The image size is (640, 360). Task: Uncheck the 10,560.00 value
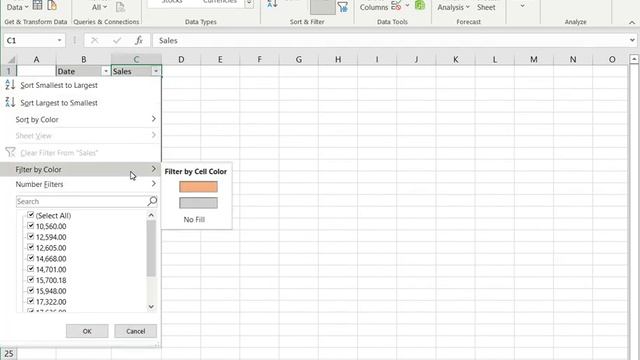tap(31, 225)
